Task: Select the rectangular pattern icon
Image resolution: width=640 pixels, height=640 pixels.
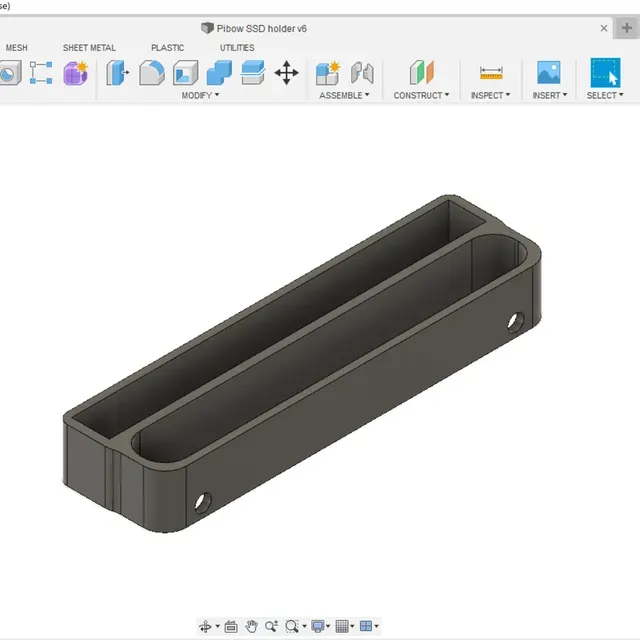Action: (x=41, y=73)
